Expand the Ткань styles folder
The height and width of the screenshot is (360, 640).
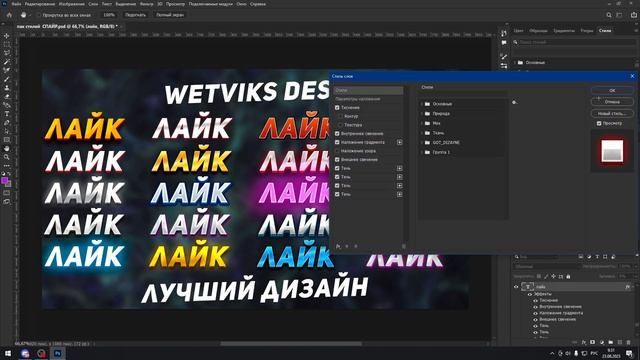[x=422, y=133]
